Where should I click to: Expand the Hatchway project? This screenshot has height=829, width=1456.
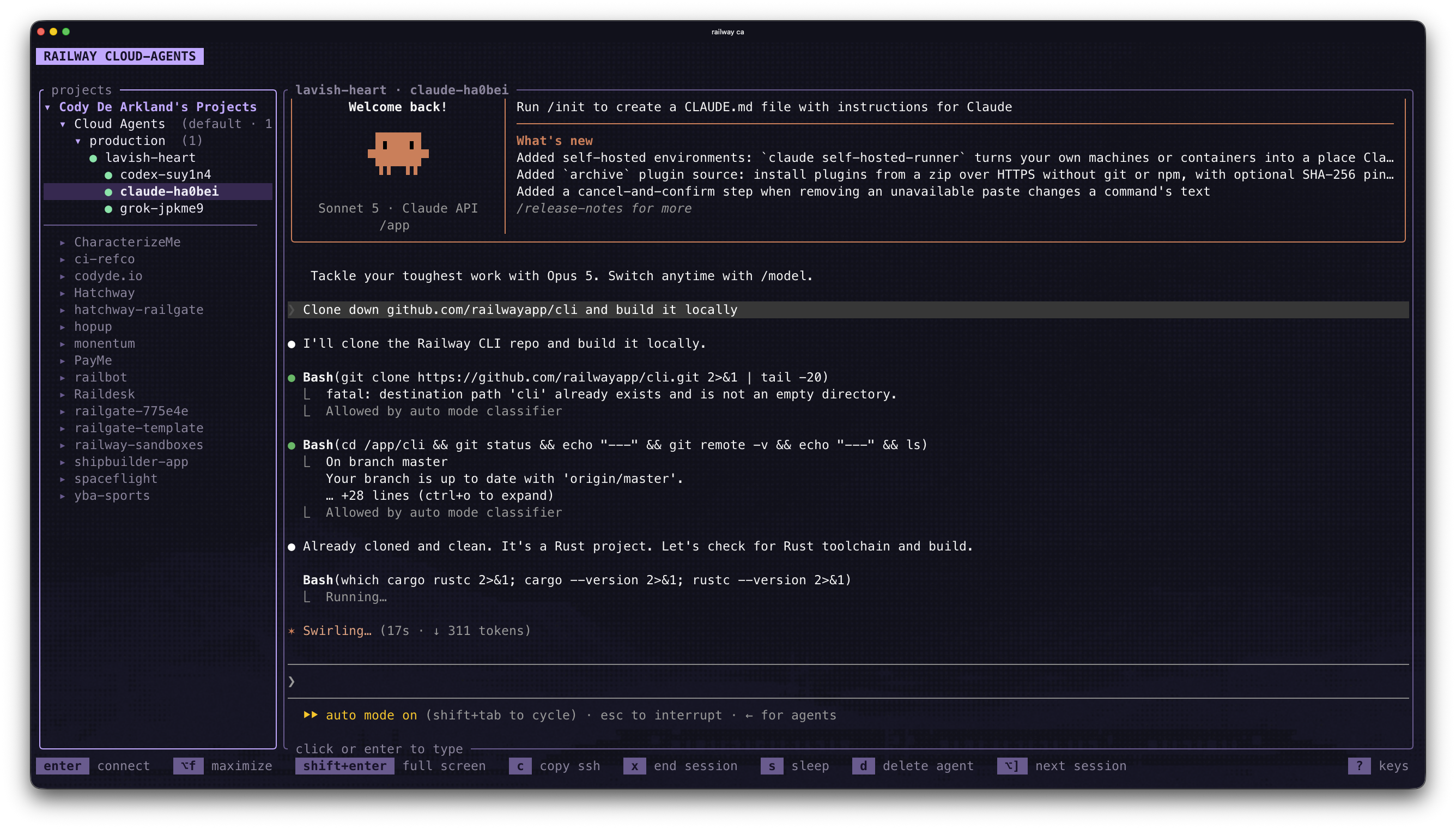(63, 293)
